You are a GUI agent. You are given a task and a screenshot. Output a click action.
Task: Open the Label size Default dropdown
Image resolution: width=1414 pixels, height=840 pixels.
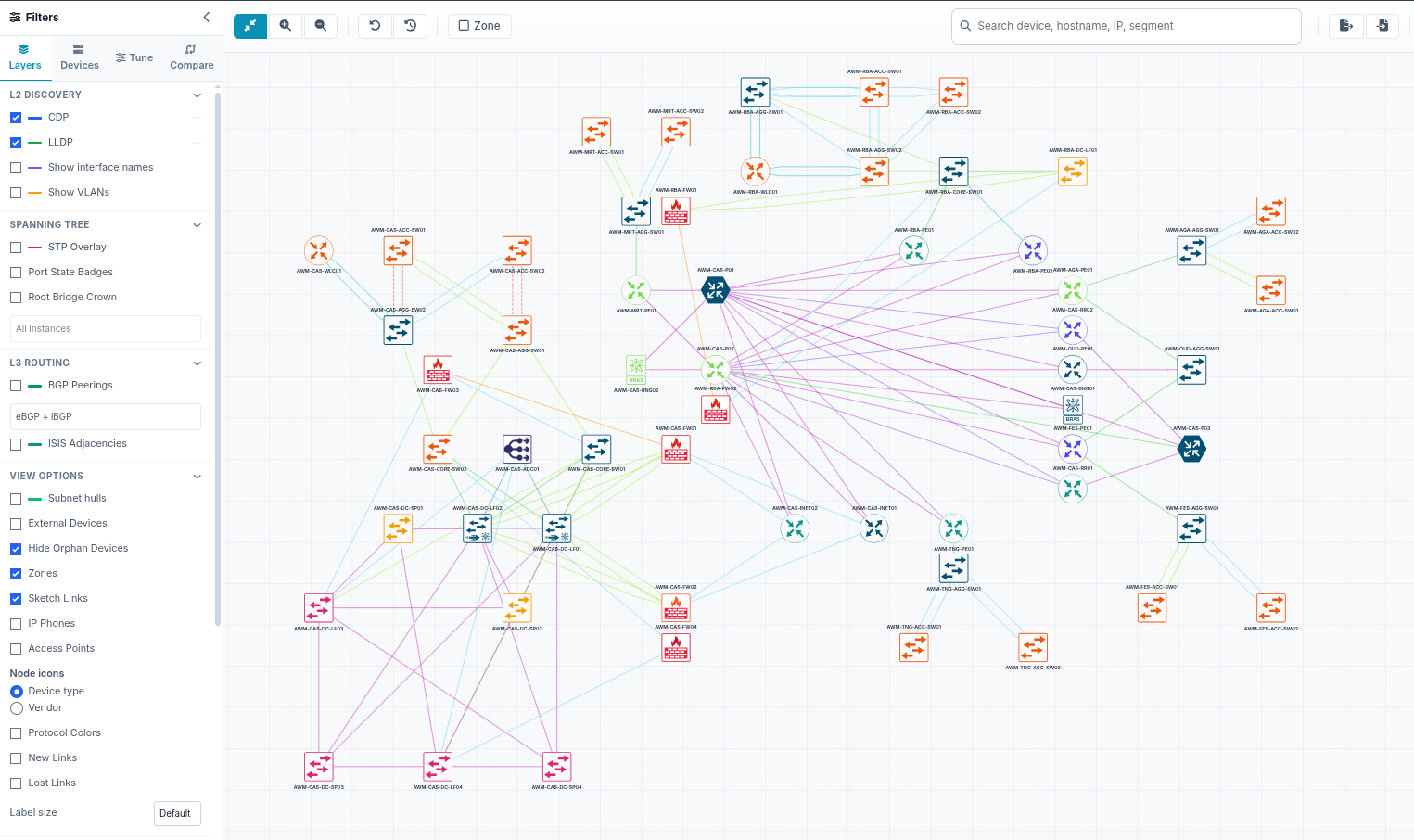[x=177, y=813]
